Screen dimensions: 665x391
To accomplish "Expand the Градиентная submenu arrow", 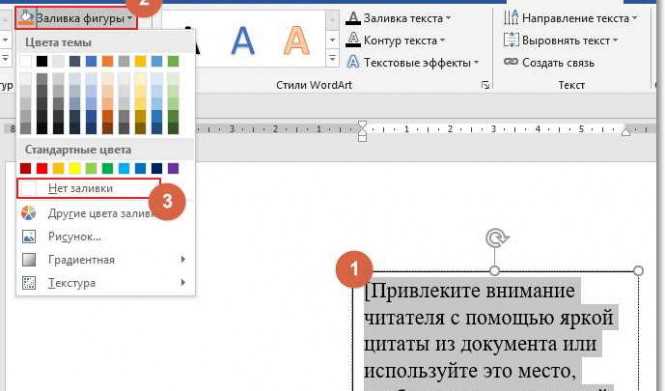I will (183, 259).
